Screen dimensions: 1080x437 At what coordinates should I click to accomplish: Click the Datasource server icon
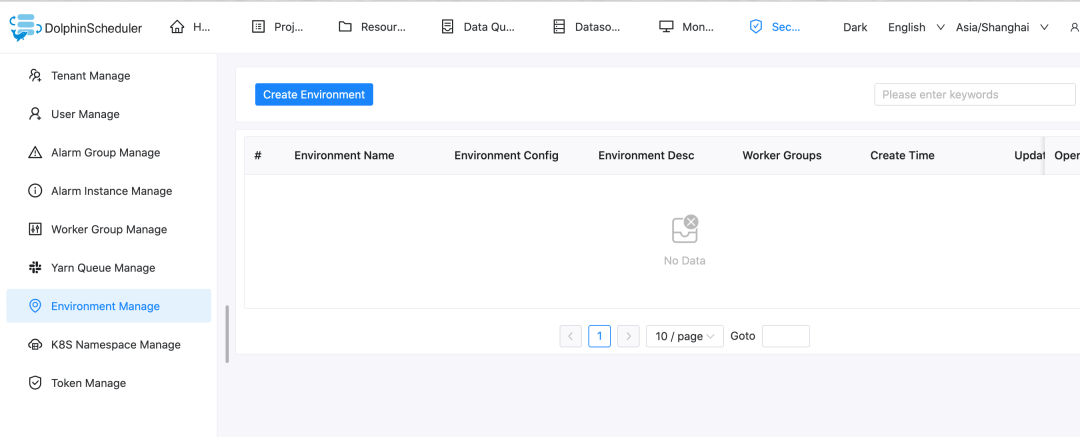(x=559, y=27)
